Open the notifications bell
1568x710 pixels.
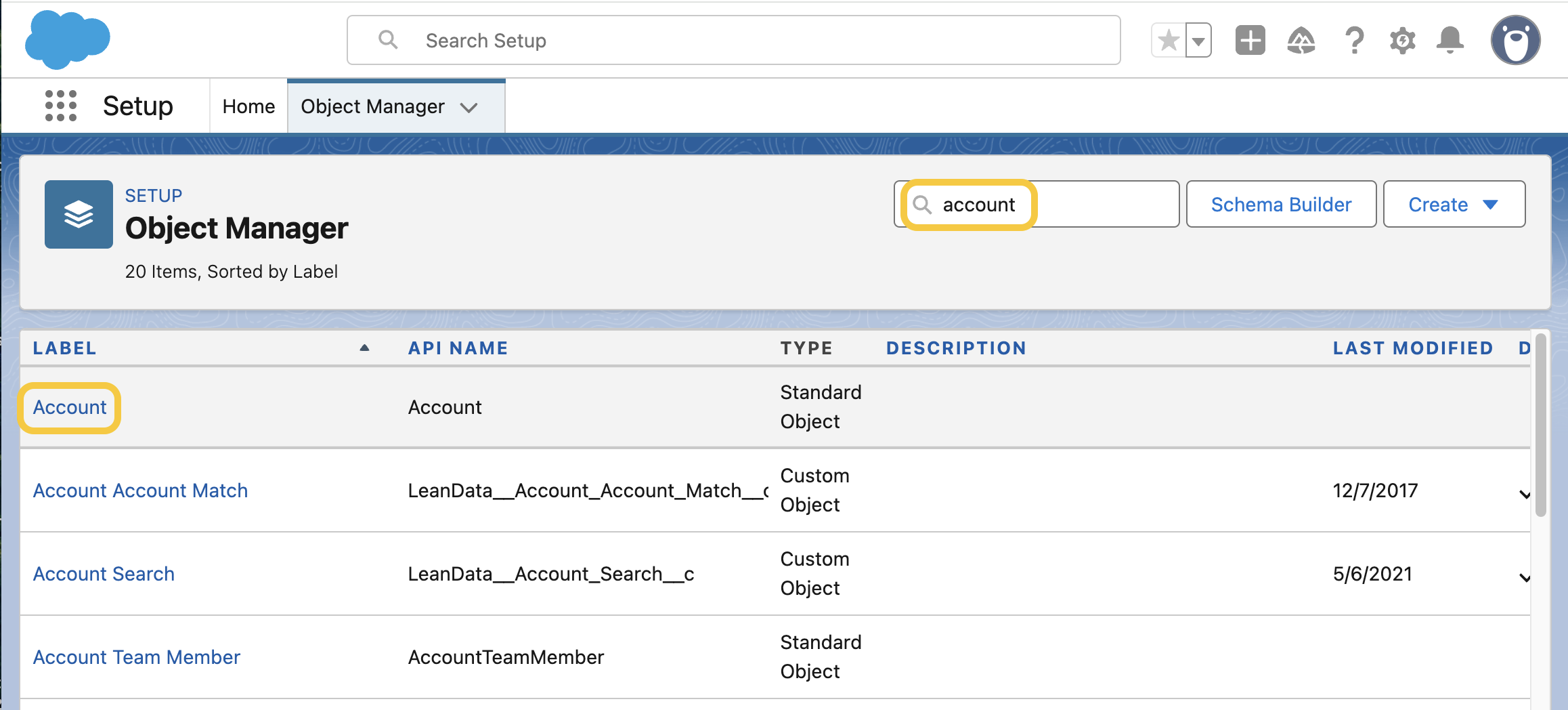tap(1450, 41)
